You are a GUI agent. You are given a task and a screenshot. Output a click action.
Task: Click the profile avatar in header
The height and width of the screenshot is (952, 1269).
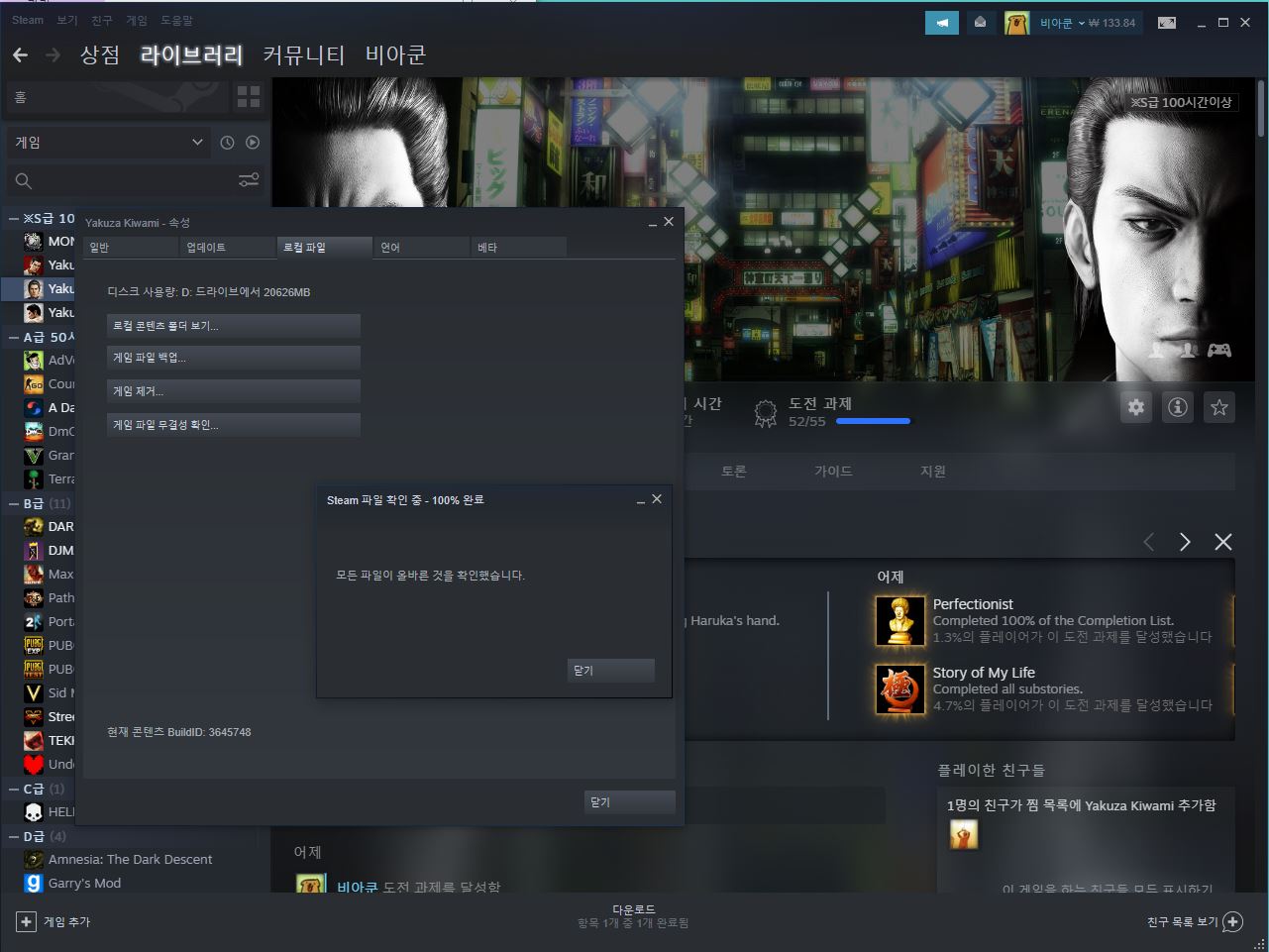pos(1016,23)
